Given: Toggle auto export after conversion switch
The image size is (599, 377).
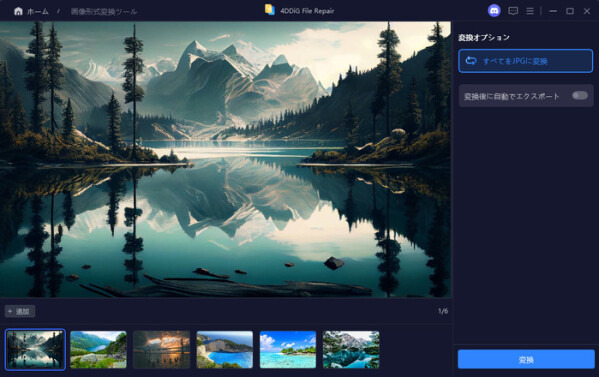Looking at the screenshot, I should point(580,95).
